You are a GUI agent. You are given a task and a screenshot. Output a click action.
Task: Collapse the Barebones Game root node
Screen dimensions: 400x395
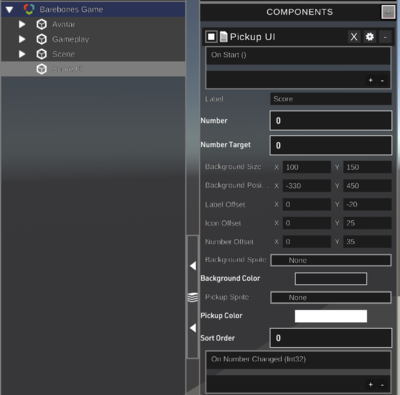9,10
